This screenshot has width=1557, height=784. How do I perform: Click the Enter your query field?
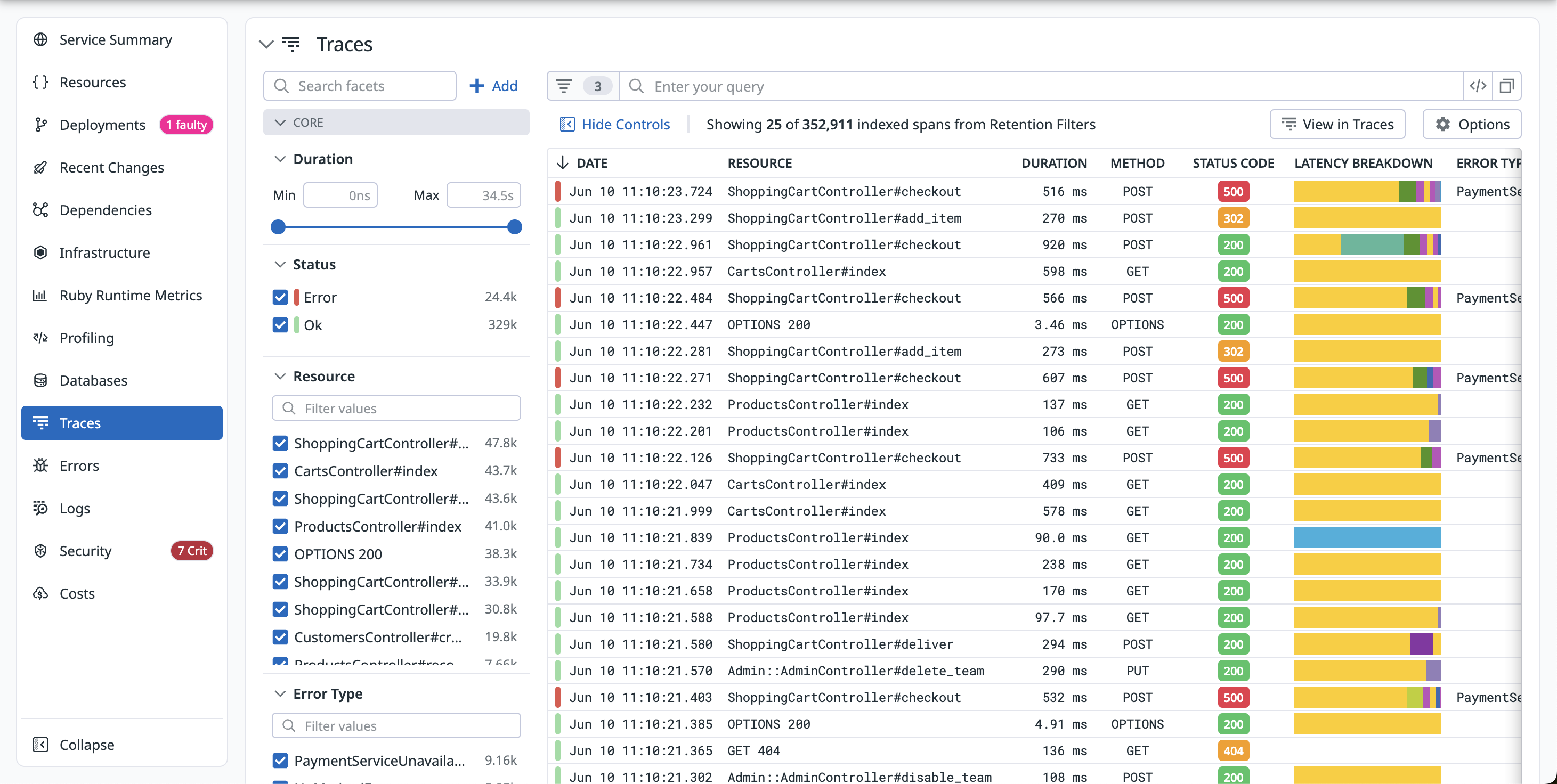click(1041, 86)
